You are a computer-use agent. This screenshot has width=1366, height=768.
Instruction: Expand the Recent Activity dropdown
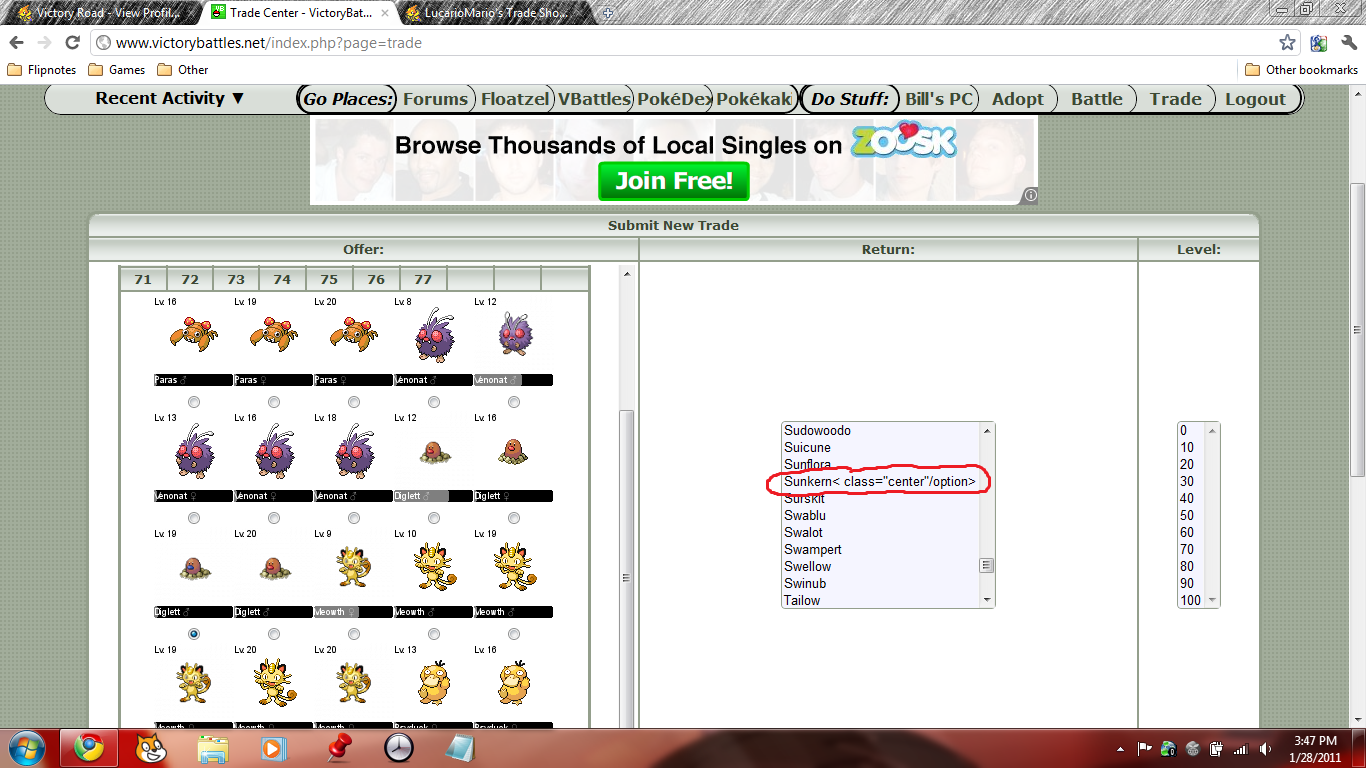pos(169,99)
